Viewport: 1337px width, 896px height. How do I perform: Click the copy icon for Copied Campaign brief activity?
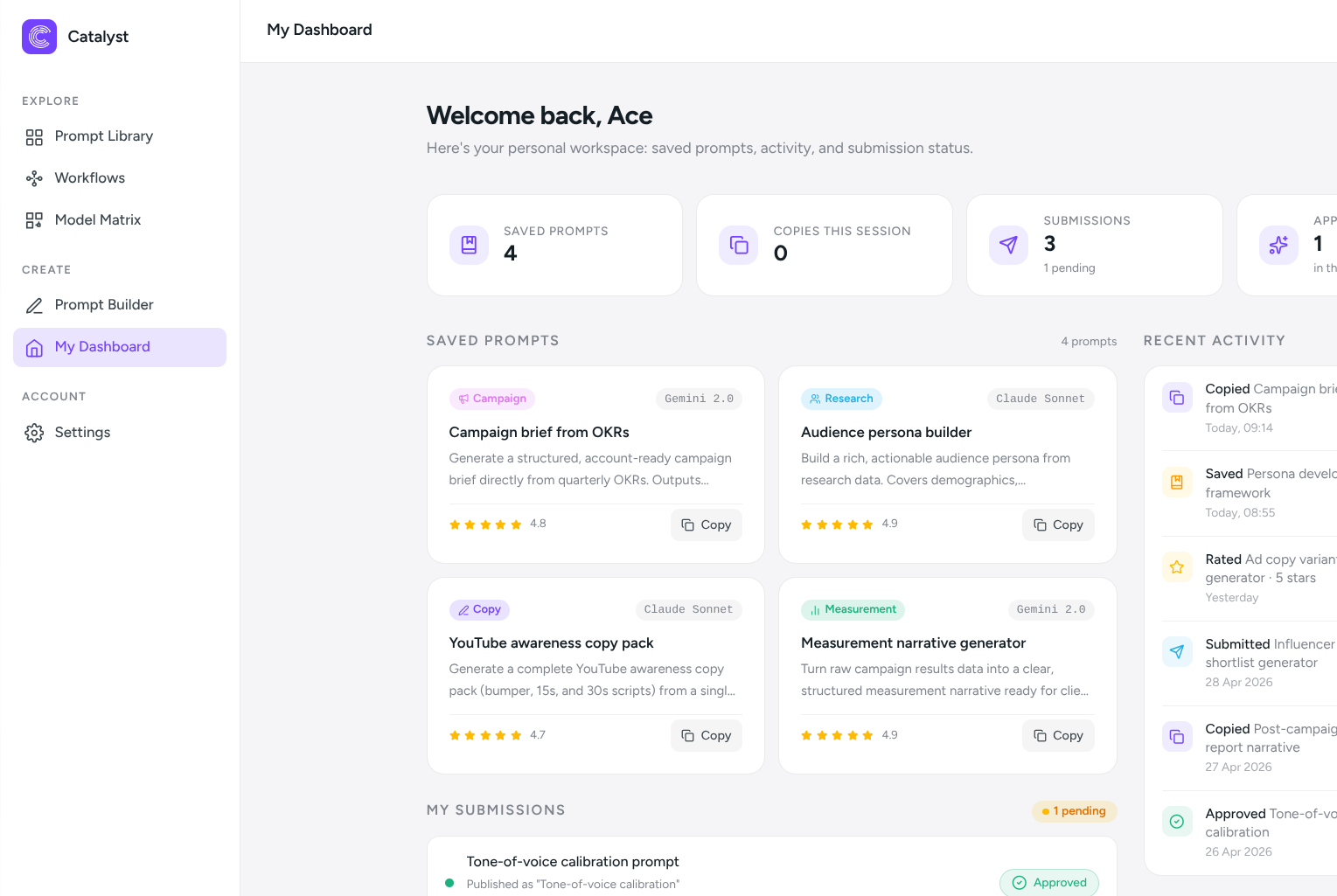pos(1177,398)
